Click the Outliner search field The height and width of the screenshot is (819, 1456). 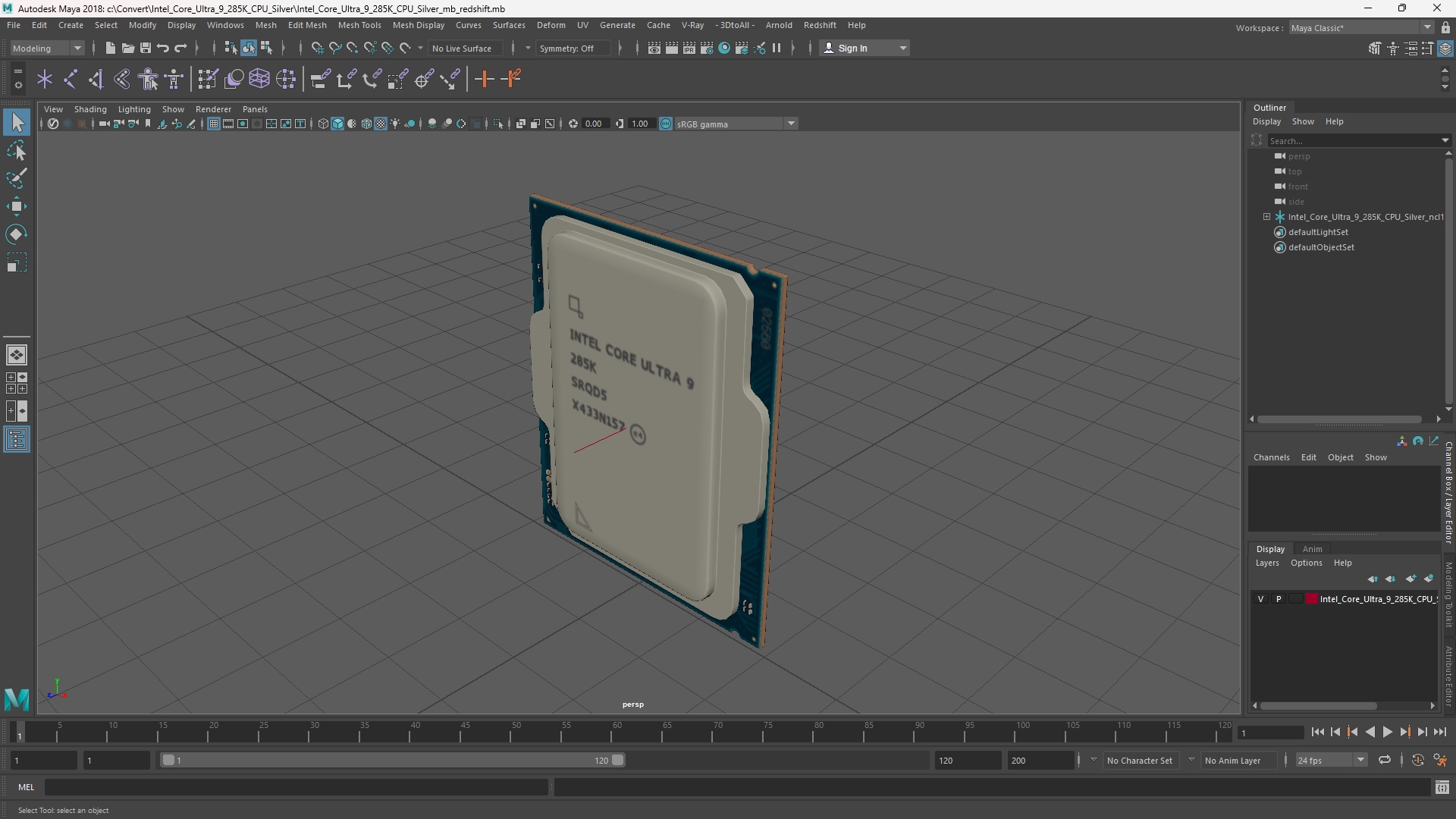click(x=1358, y=140)
